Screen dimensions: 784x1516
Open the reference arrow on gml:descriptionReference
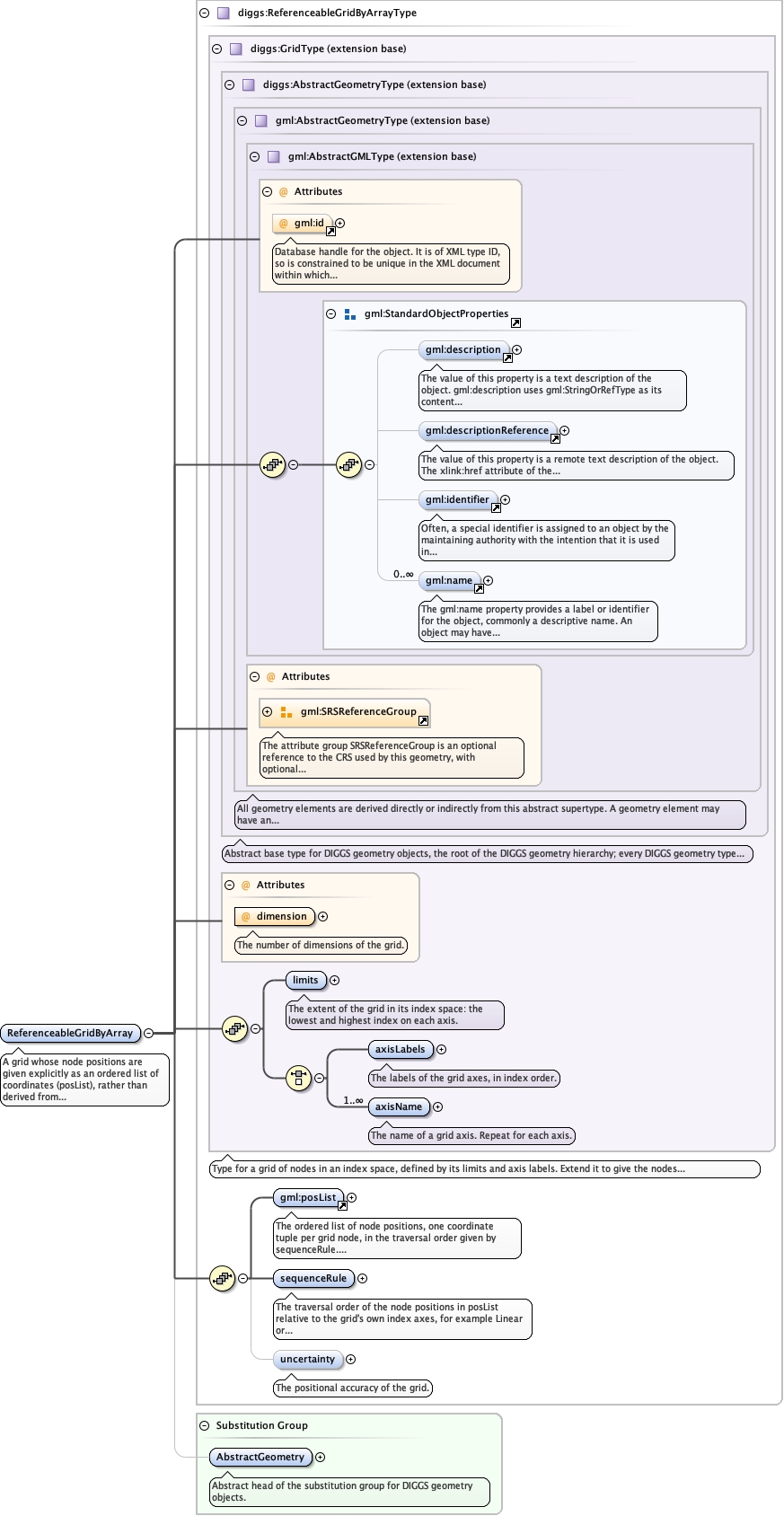pyautogui.click(x=555, y=438)
